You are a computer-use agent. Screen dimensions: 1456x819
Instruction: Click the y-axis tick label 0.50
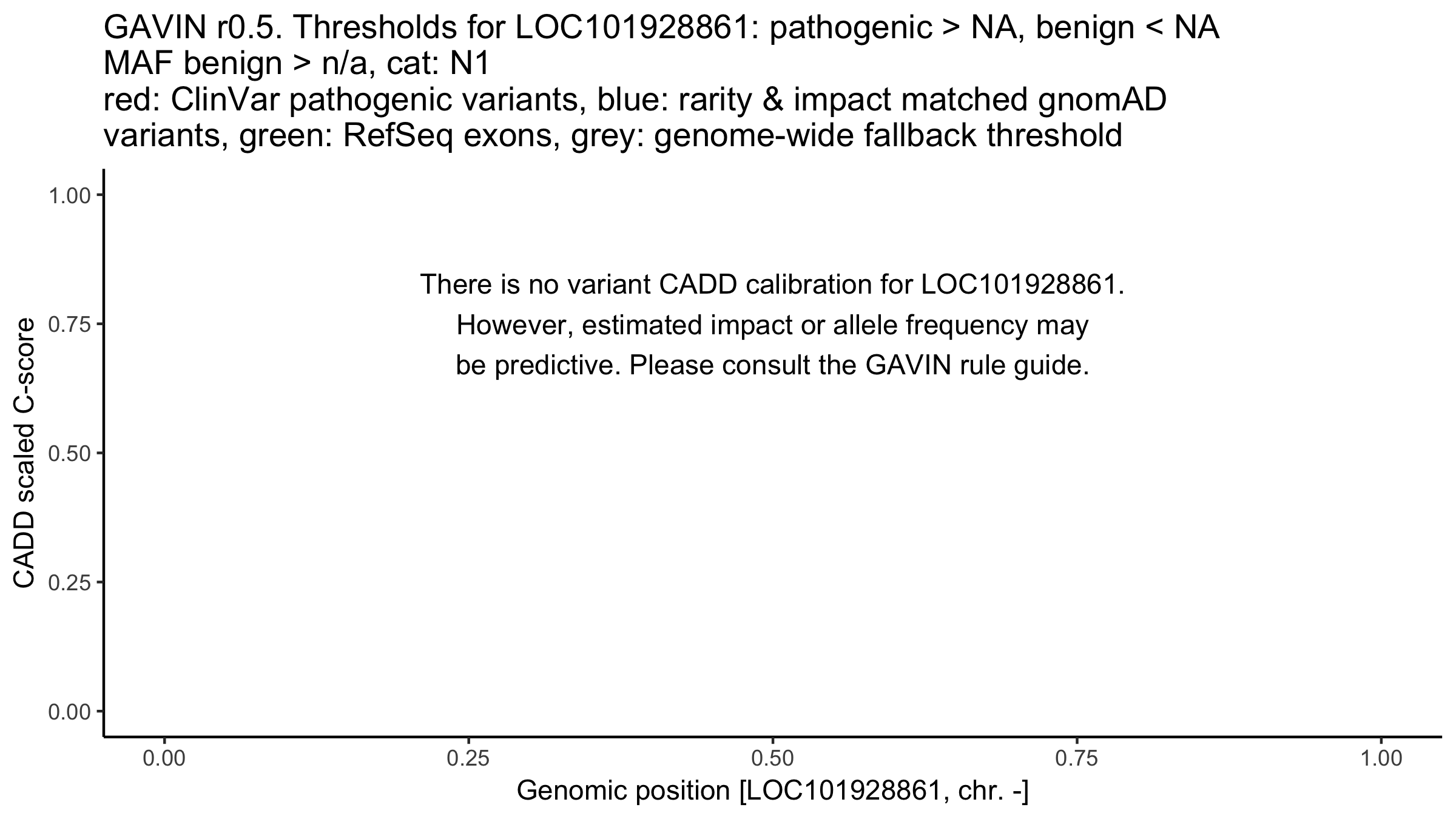point(69,454)
